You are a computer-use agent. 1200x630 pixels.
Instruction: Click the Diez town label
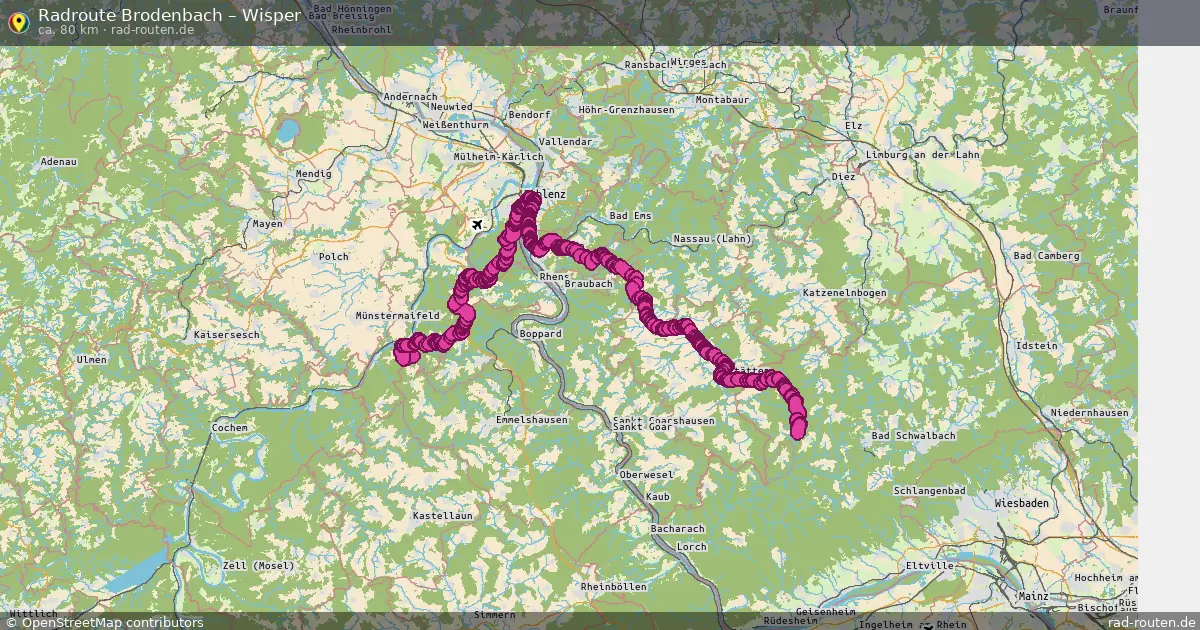tap(843, 176)
